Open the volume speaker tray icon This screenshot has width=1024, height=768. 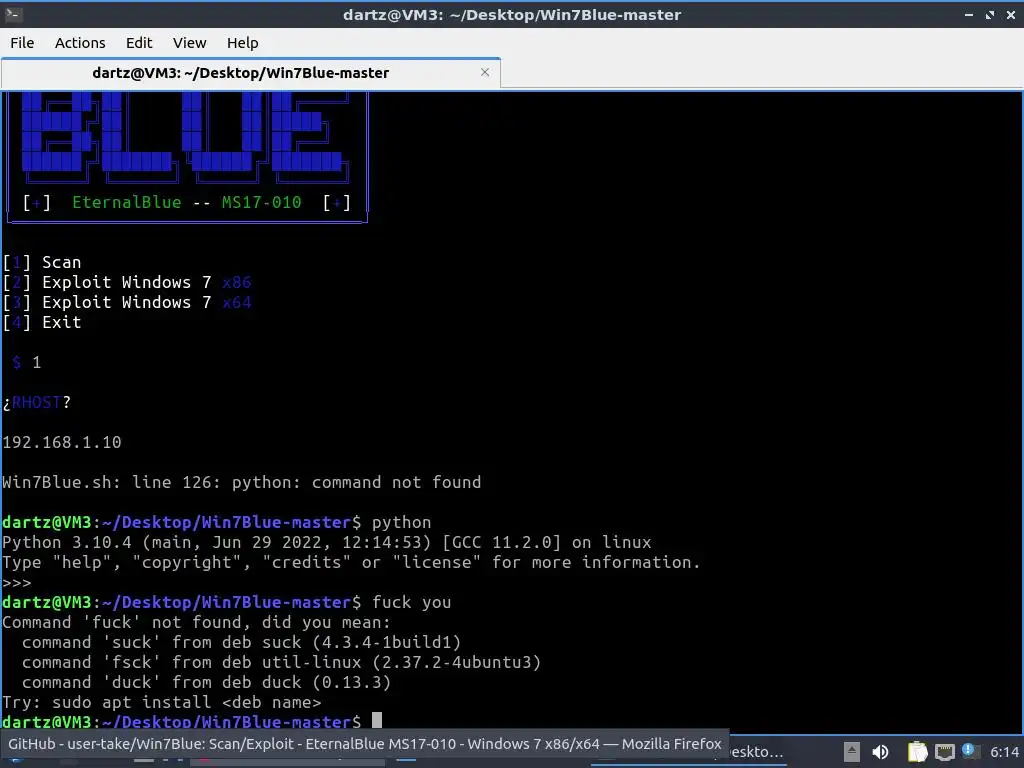pos(880,752)
